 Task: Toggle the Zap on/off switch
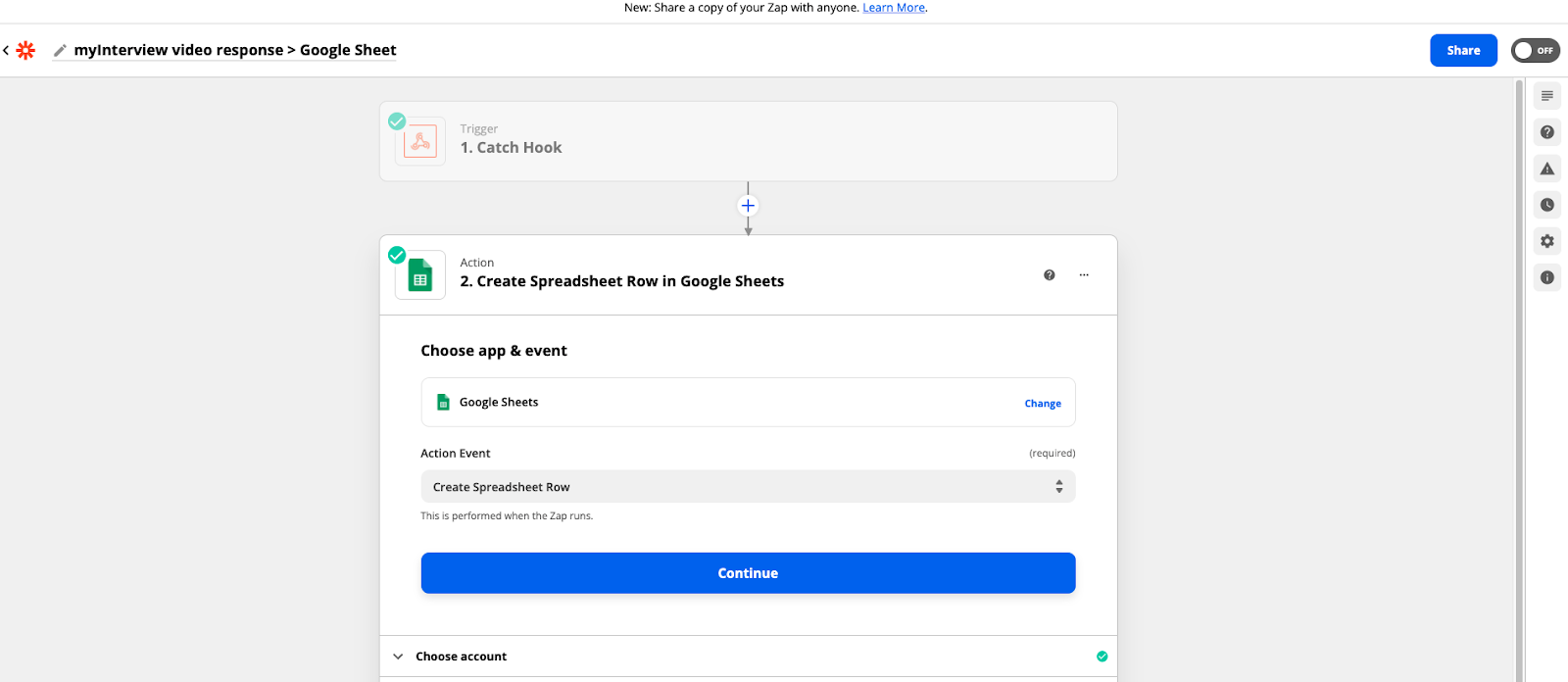(1535, 51)
